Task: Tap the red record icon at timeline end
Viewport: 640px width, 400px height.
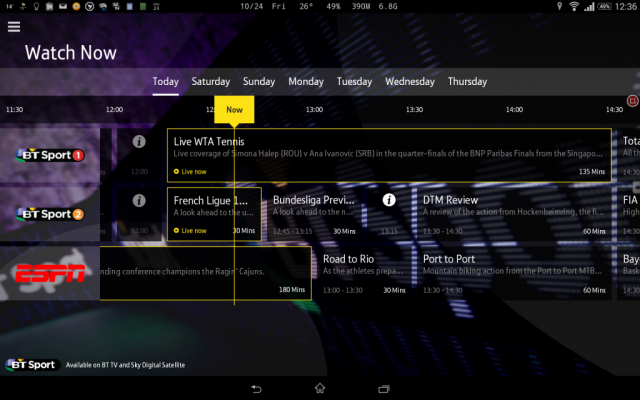Action: click(632, 100)
